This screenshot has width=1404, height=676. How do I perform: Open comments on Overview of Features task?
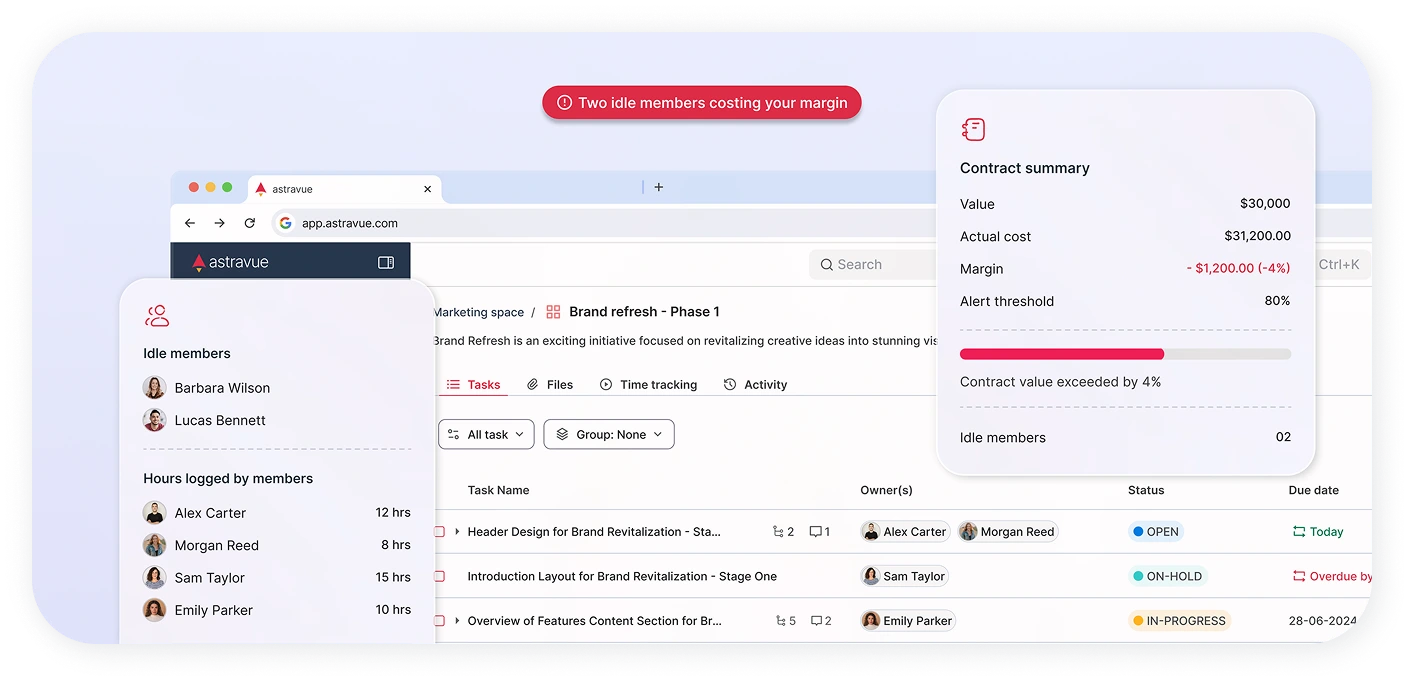(x=821, y=621)
